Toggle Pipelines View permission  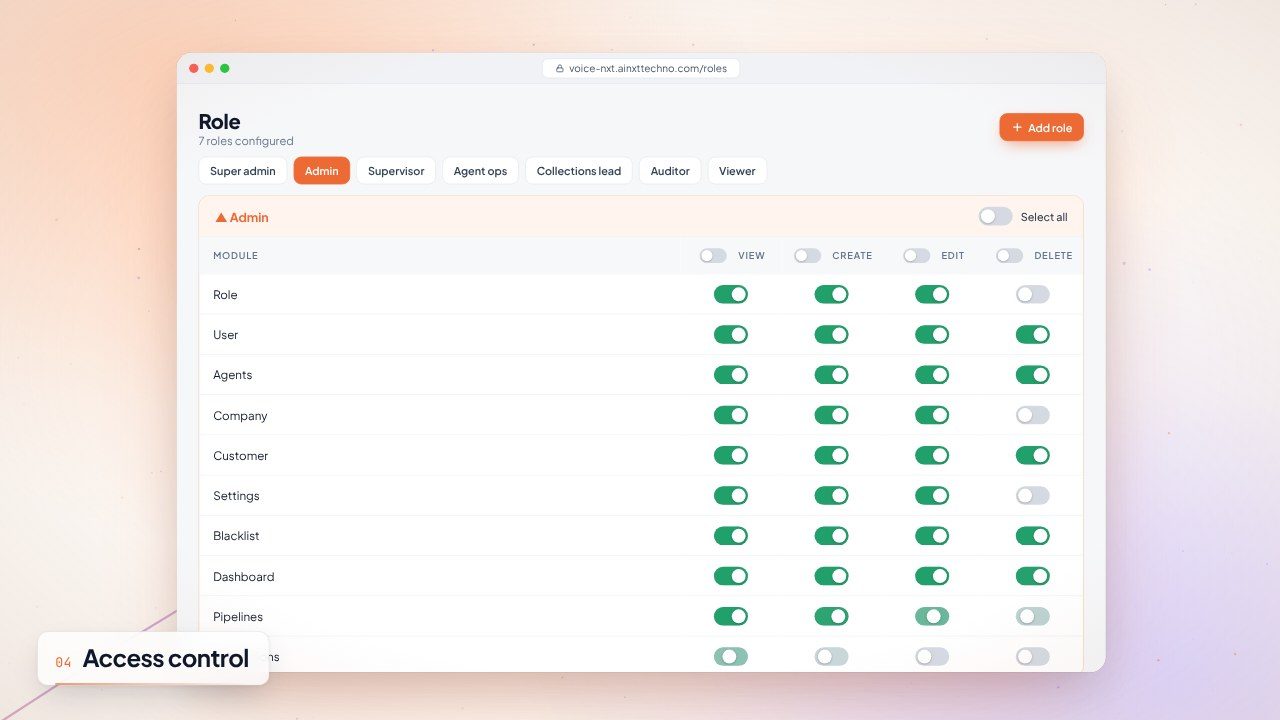click(731, 616)
